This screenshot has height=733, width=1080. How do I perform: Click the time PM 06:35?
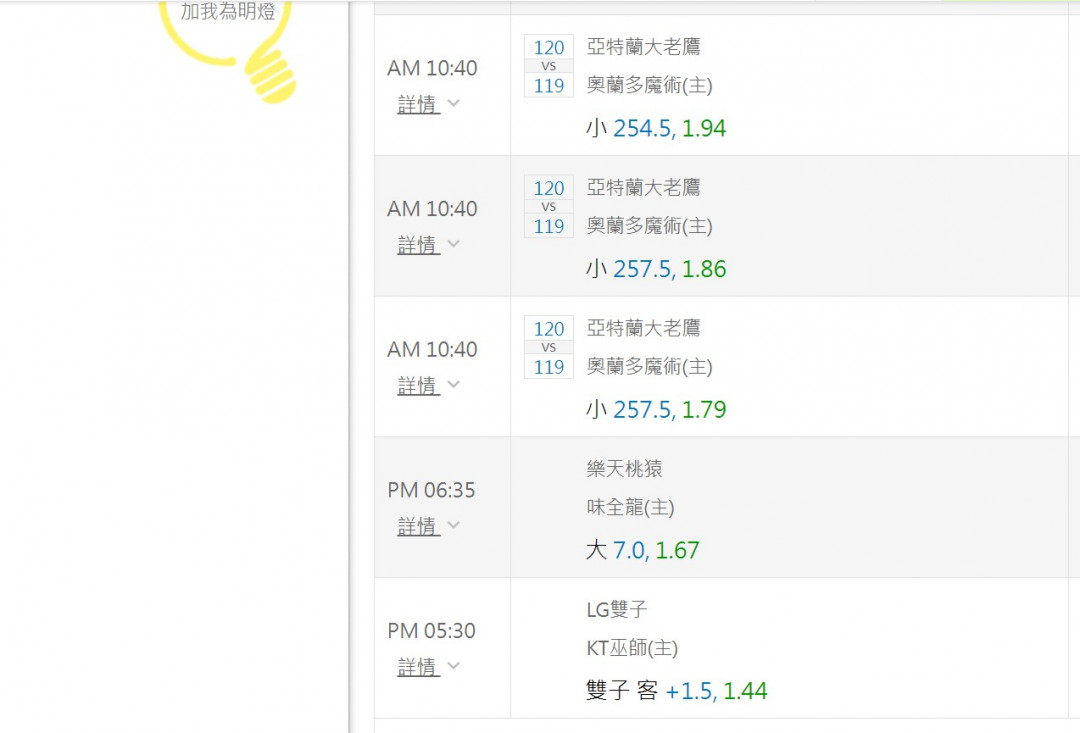click(431, 491)
